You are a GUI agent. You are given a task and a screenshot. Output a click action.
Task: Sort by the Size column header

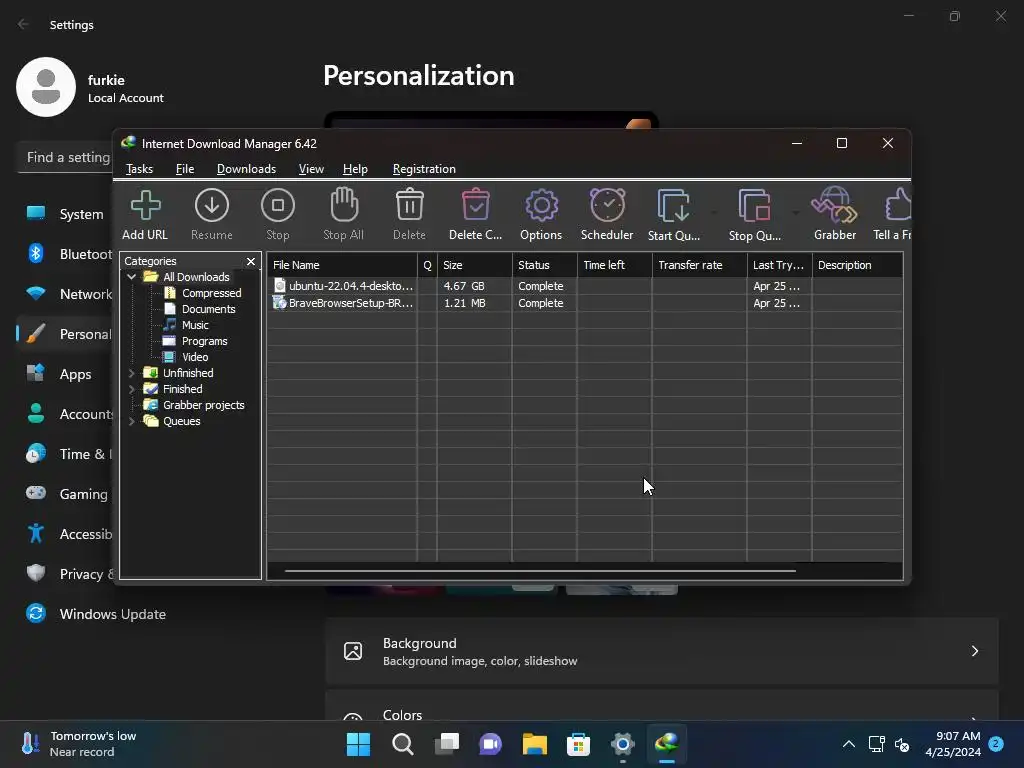475,265
